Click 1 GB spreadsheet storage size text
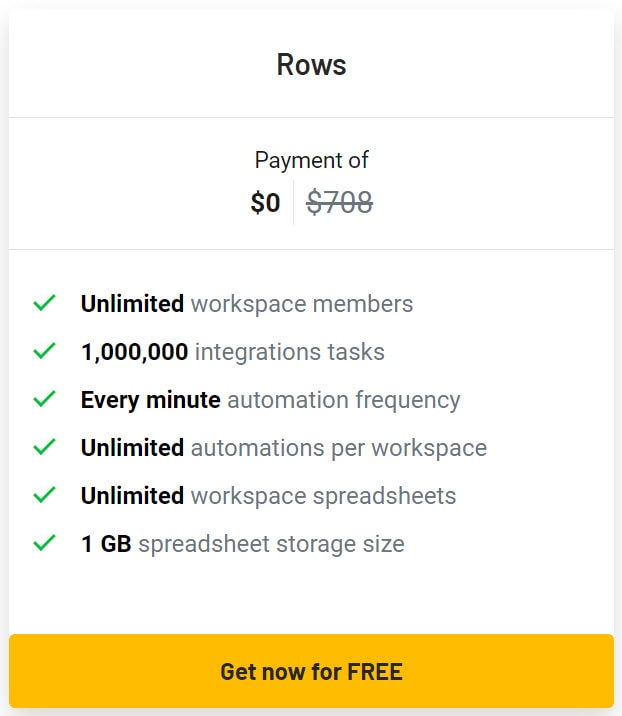 coord(242,544)
